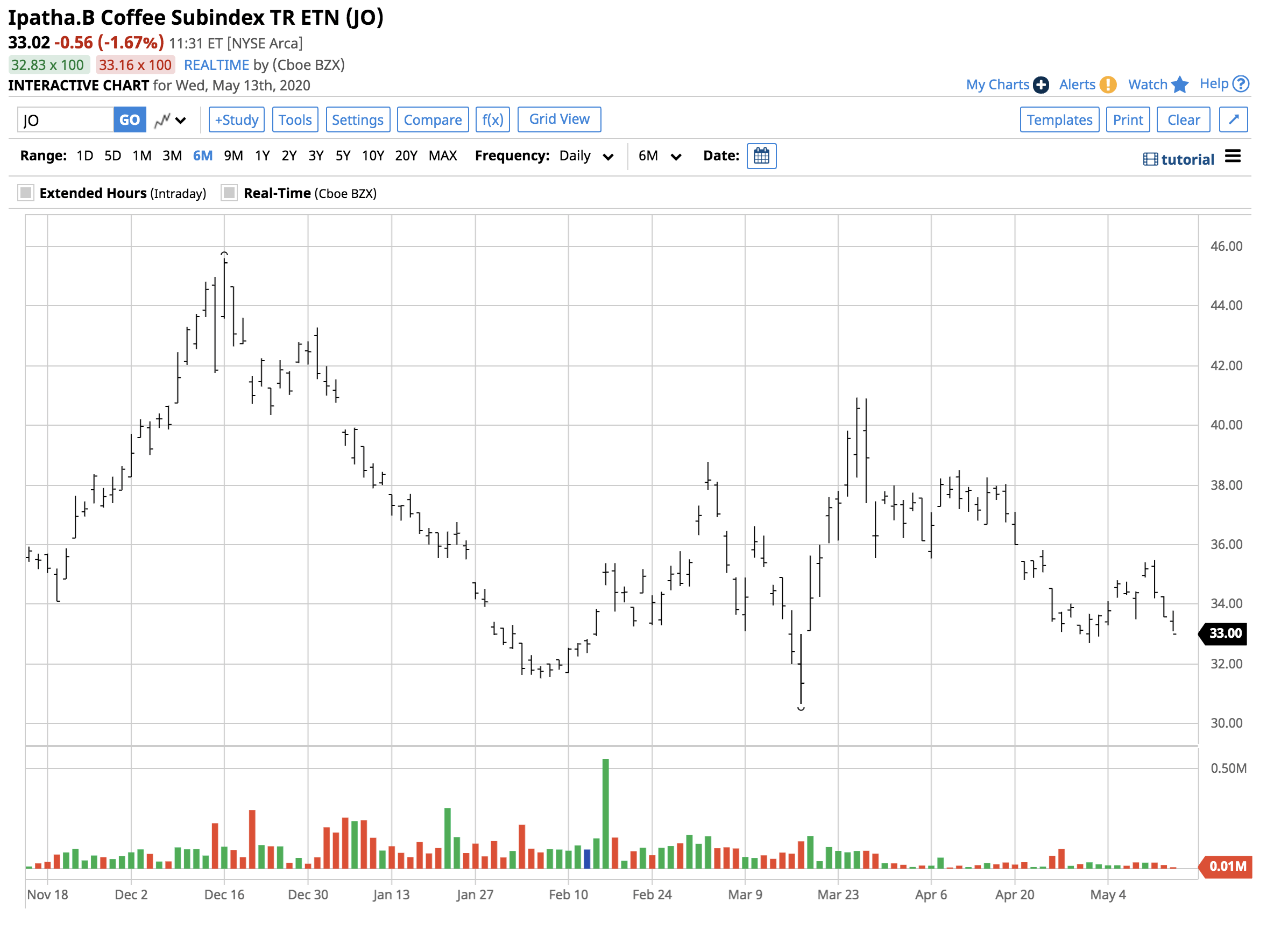Click the expand chart arrow icon

point(1233,120)
